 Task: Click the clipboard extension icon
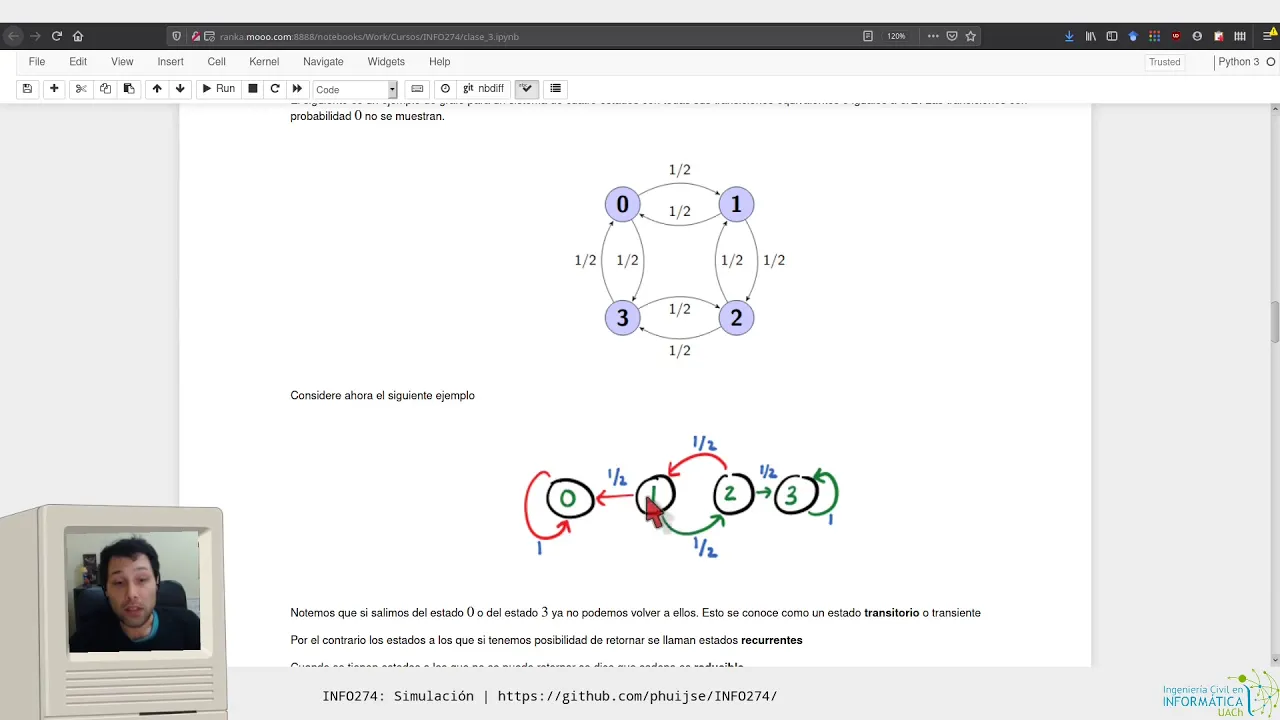[1219, 36]
